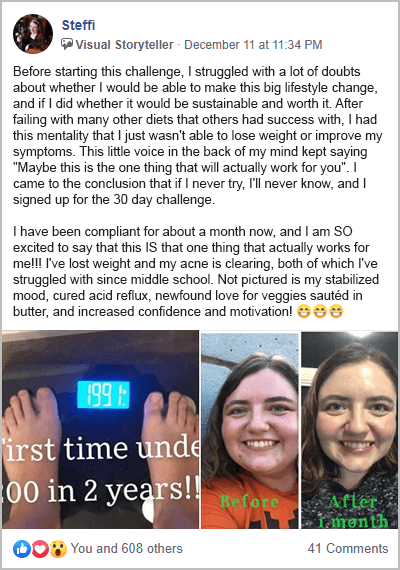Click the yellow Wow reaction face icon
Image resolution: width=400 pixels, height=570 pixels.
(x=58, y=549)
